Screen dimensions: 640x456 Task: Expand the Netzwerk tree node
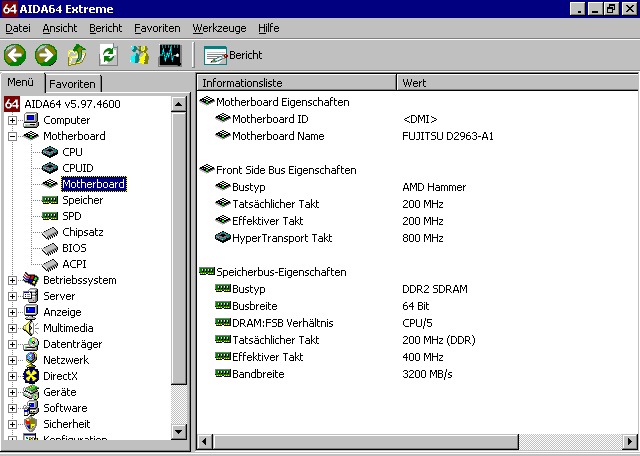12,360
